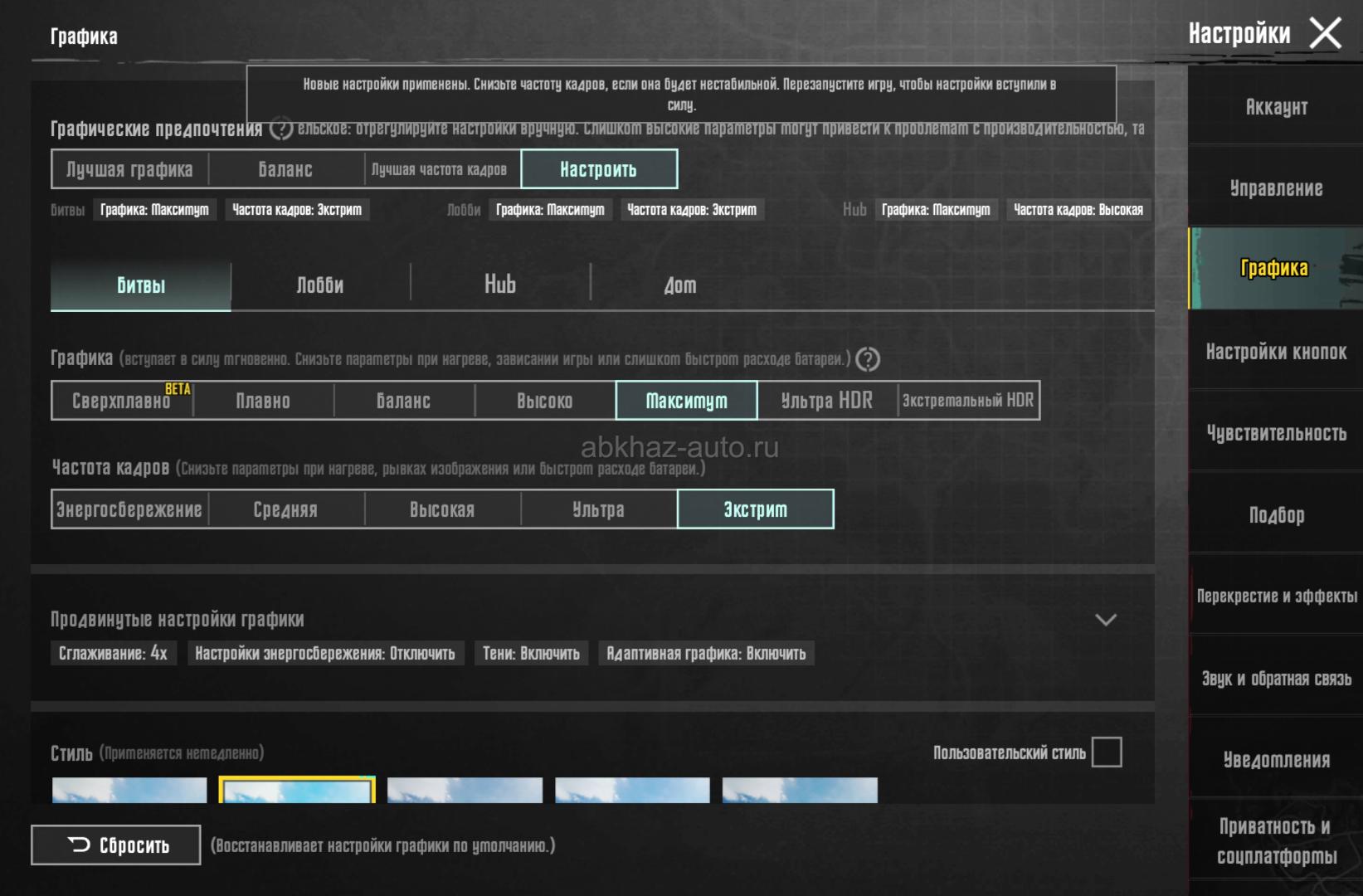Click the help icon beside Графические предпочтения
Viewport: 1363px width, 896px height.
pyautogui.click(x=281, y=129)
